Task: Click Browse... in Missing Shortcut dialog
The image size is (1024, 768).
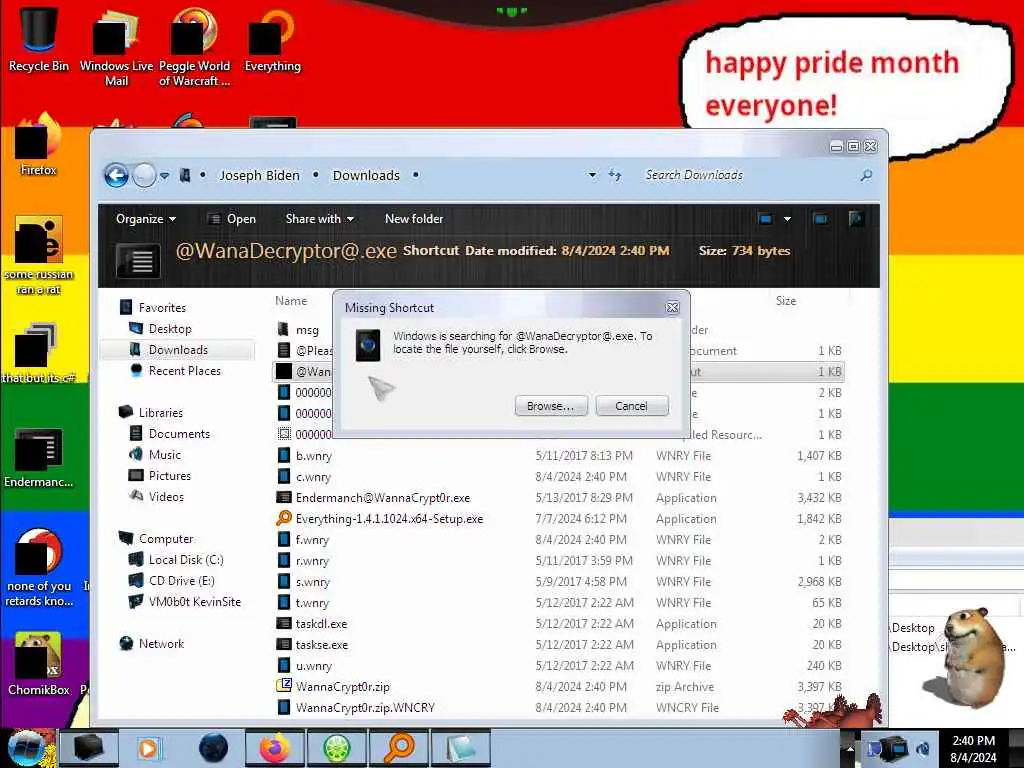Action: 551,406
